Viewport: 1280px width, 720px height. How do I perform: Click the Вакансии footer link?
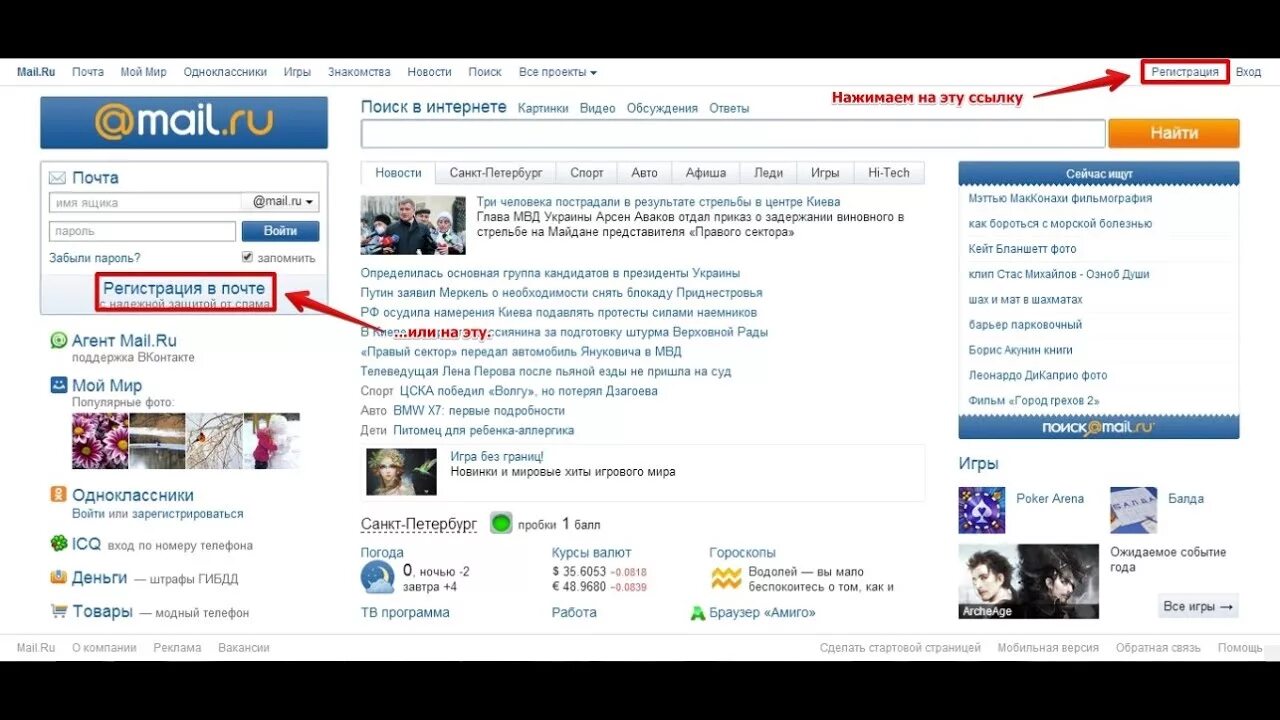[244, 648]
